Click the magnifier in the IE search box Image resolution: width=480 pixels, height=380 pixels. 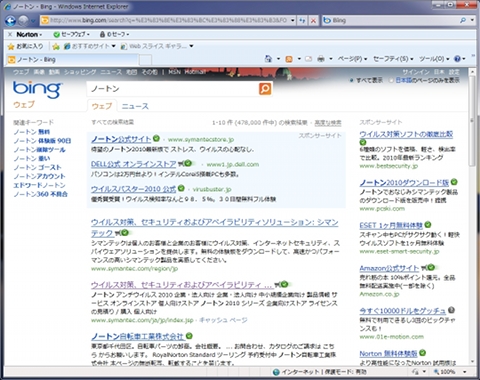point(463,20)
